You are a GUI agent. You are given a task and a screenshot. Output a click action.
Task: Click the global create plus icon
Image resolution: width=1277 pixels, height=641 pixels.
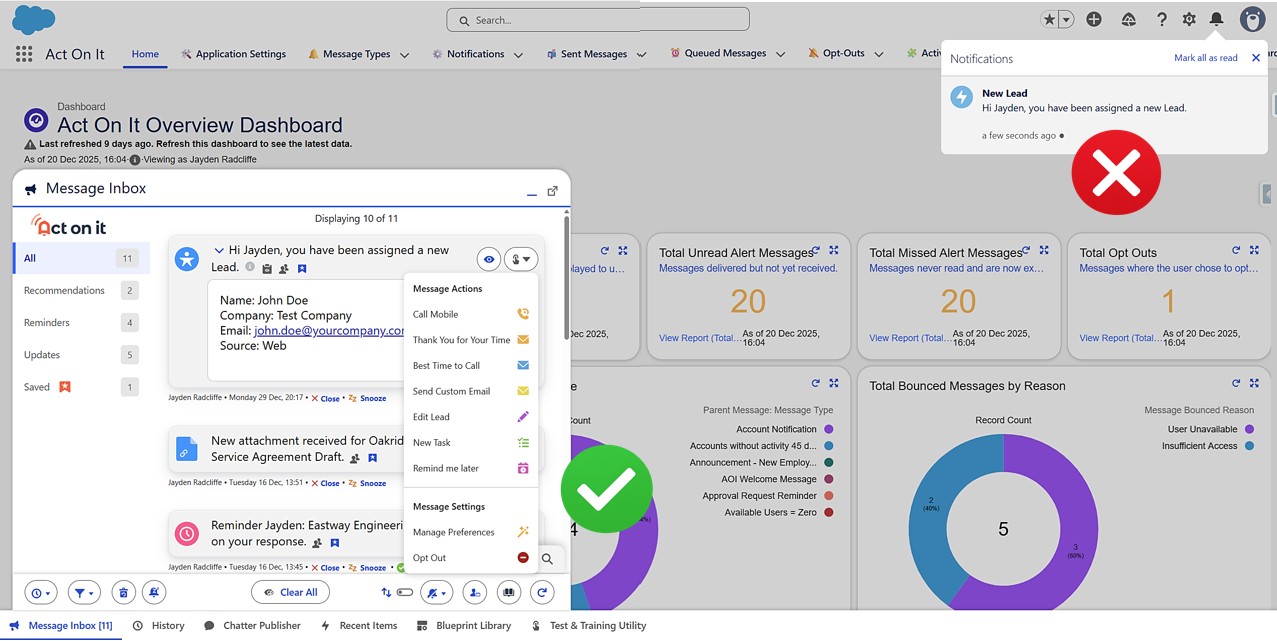pyautogui.click(x=1094, y=19)
